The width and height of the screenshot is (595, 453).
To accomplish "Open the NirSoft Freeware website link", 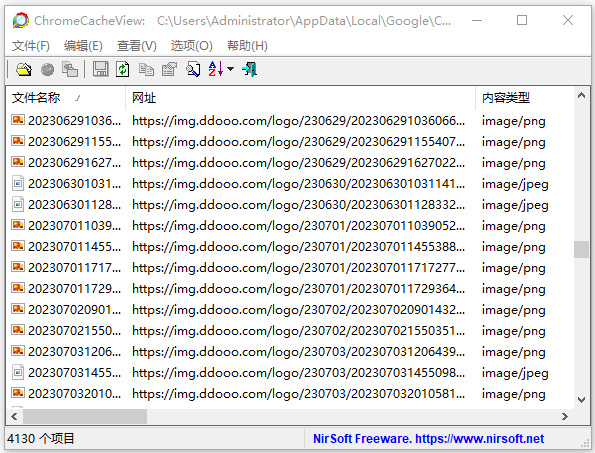I will pyautogui.click(x=428, y=439).
